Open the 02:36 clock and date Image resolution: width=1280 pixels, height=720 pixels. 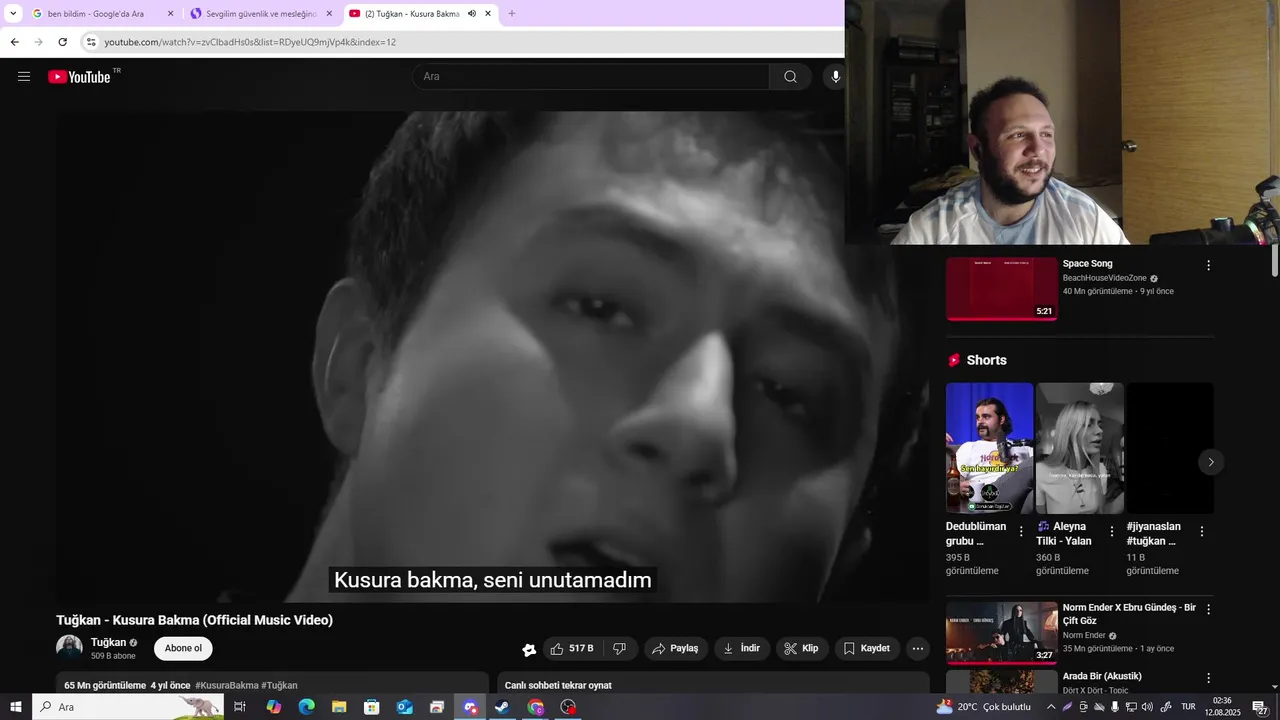pos(1222,707)
